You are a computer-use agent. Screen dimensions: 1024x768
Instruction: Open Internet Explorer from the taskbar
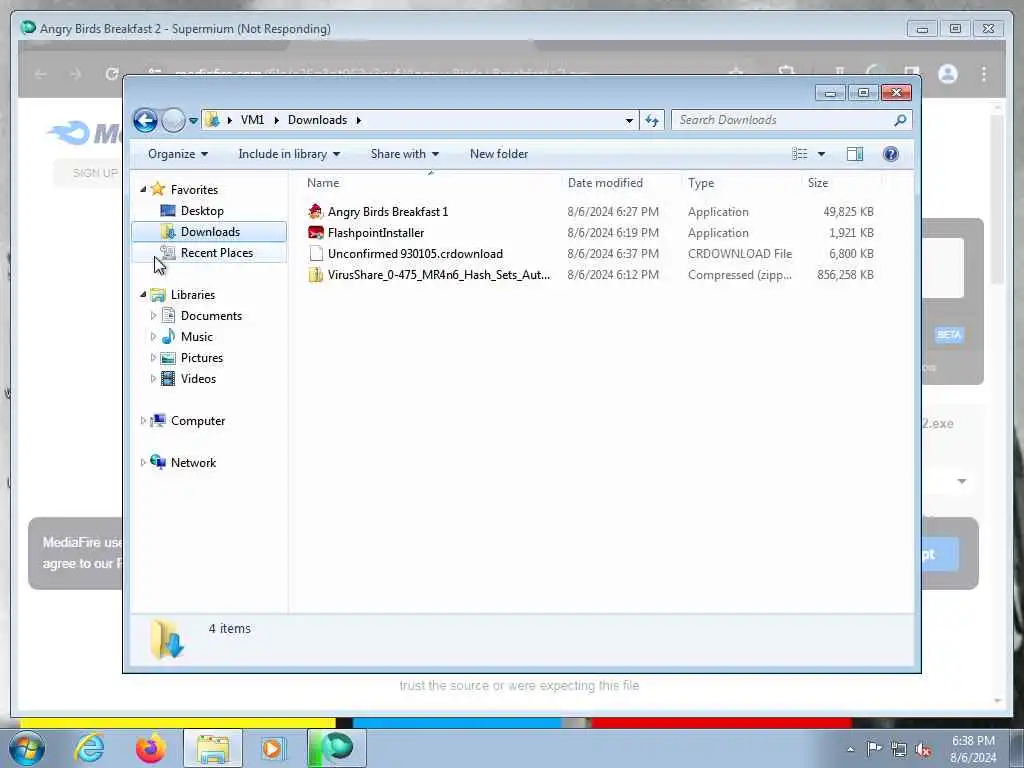pos(89,748)
